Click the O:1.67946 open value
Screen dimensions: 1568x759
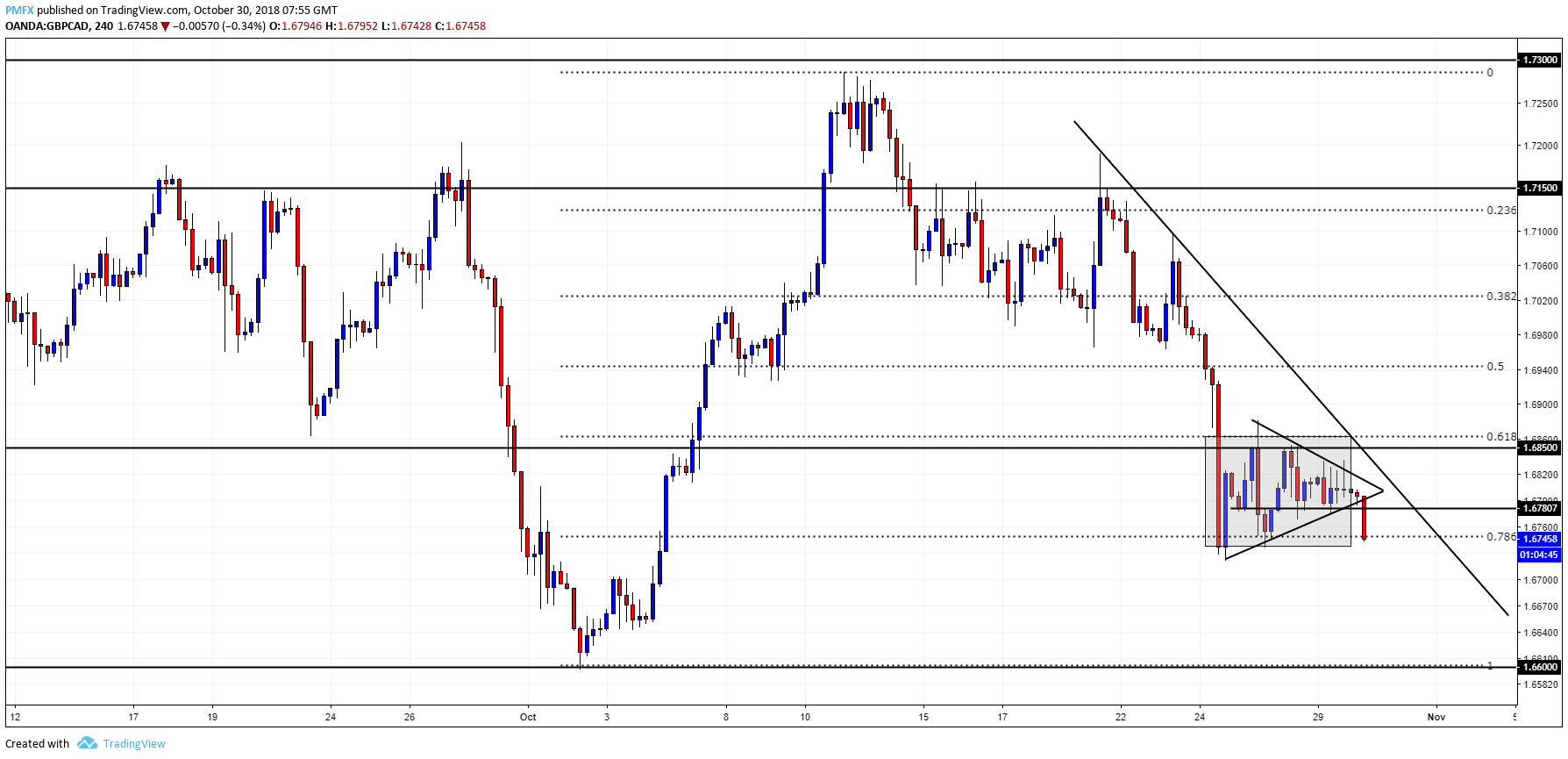(296, 26)
